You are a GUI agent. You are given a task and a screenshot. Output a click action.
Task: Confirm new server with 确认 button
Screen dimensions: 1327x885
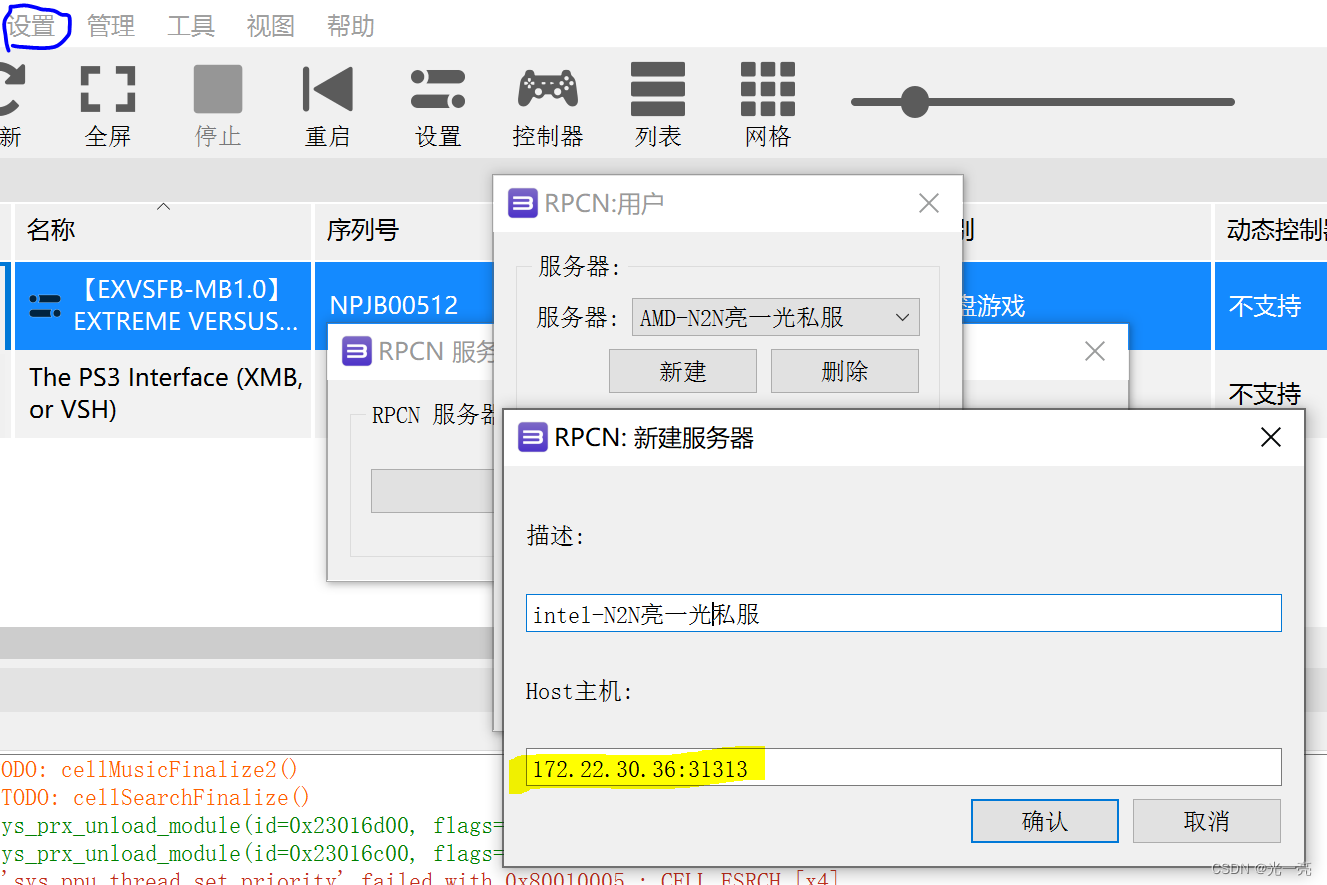[x=1045, y=821]
